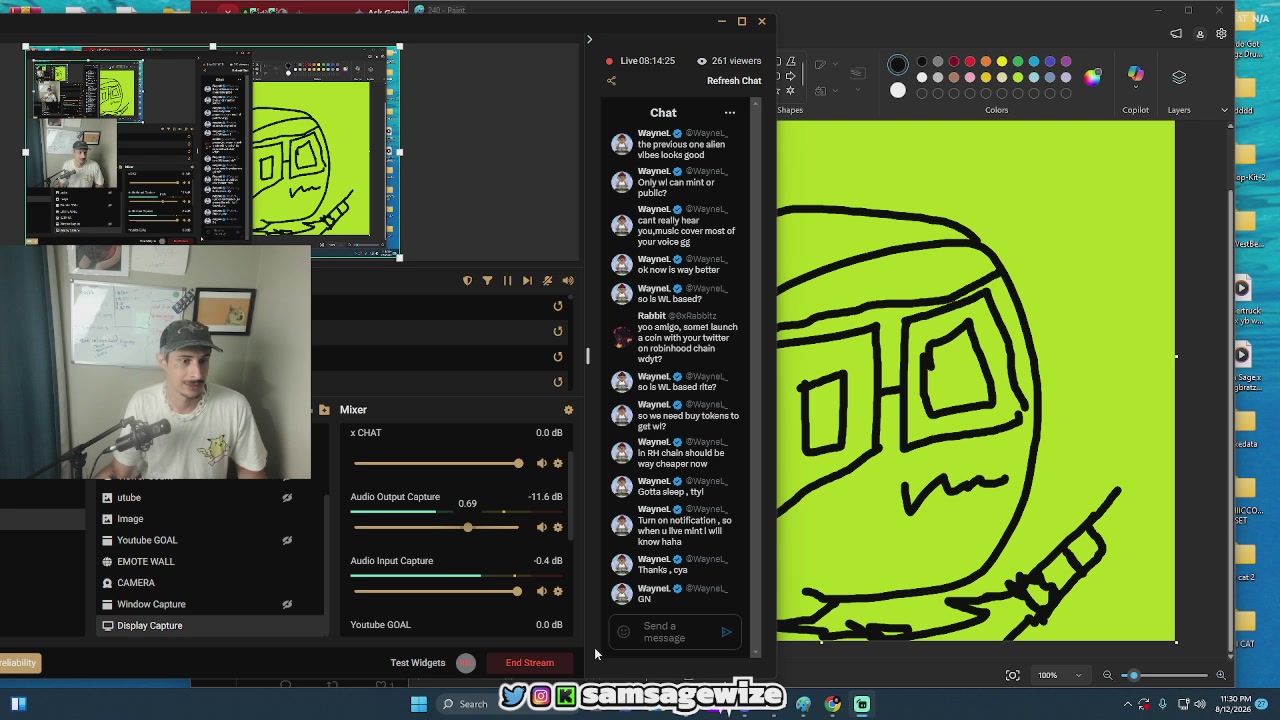Viewport: 1280px width, 720px height.
Task: Open the Paint edit colors wheel
Action: coord(1092,78)
